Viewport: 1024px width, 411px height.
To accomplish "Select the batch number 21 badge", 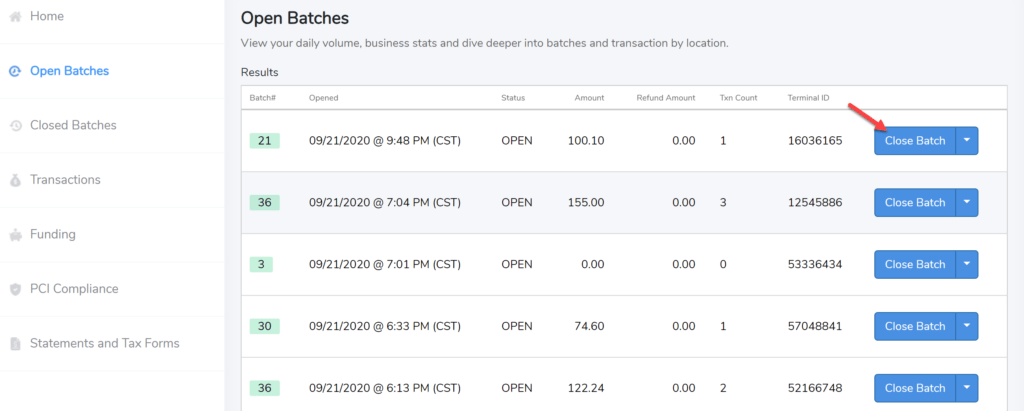I will coord(264,140).
